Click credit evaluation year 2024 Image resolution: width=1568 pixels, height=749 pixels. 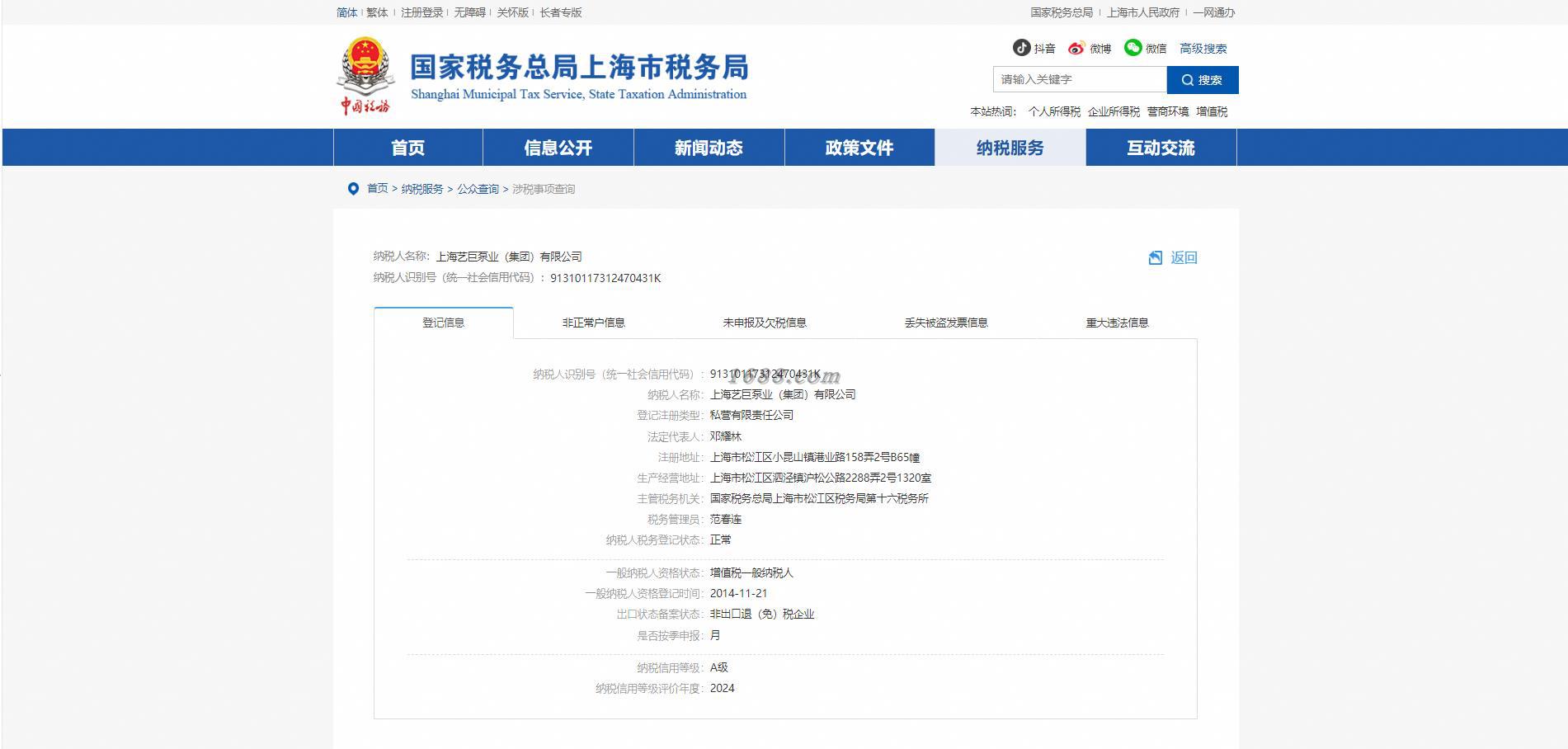(722, 688)
